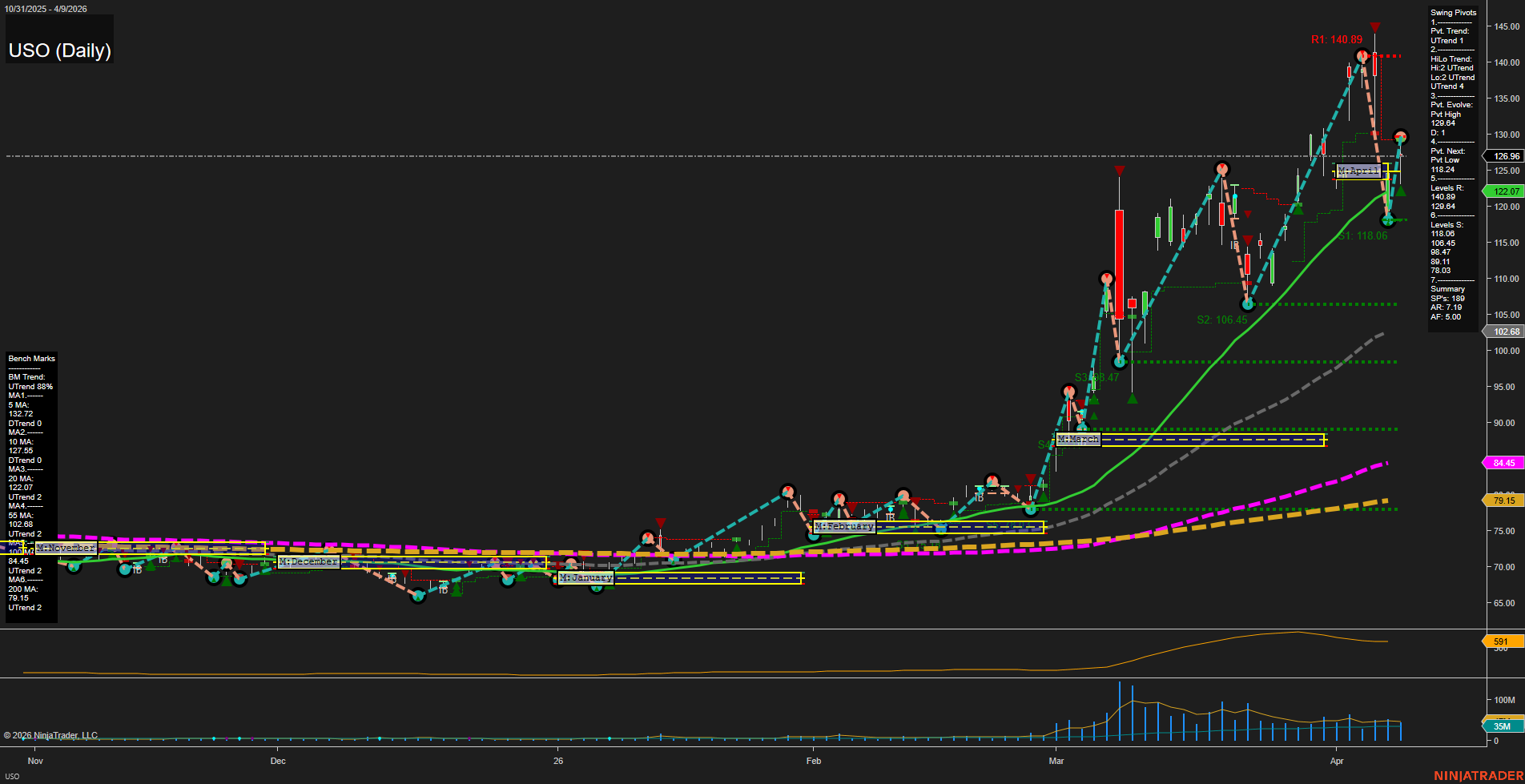Viewport: 1525px width, 784px height.
Task: Click the Swing Pivots panel heading
Action: (1453, 13)
